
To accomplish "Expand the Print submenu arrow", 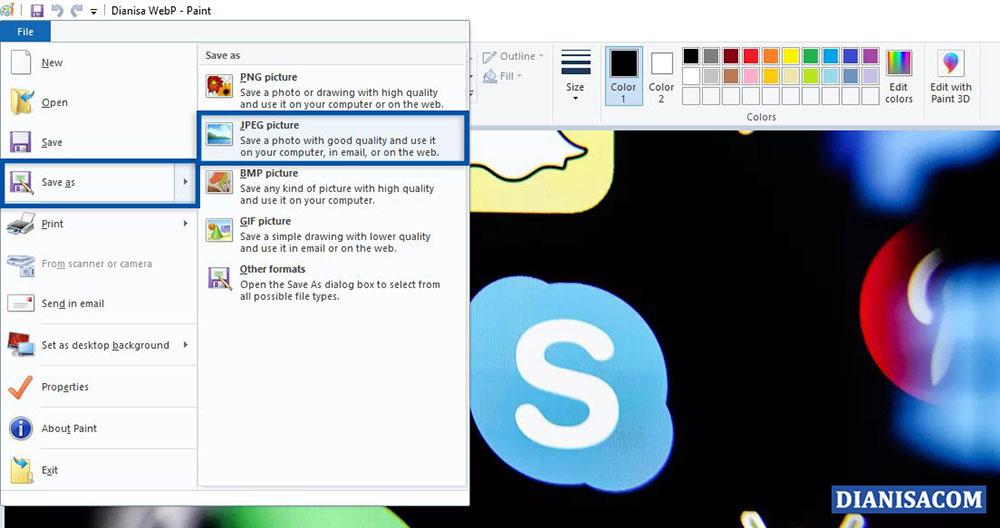I will point(186,224).
